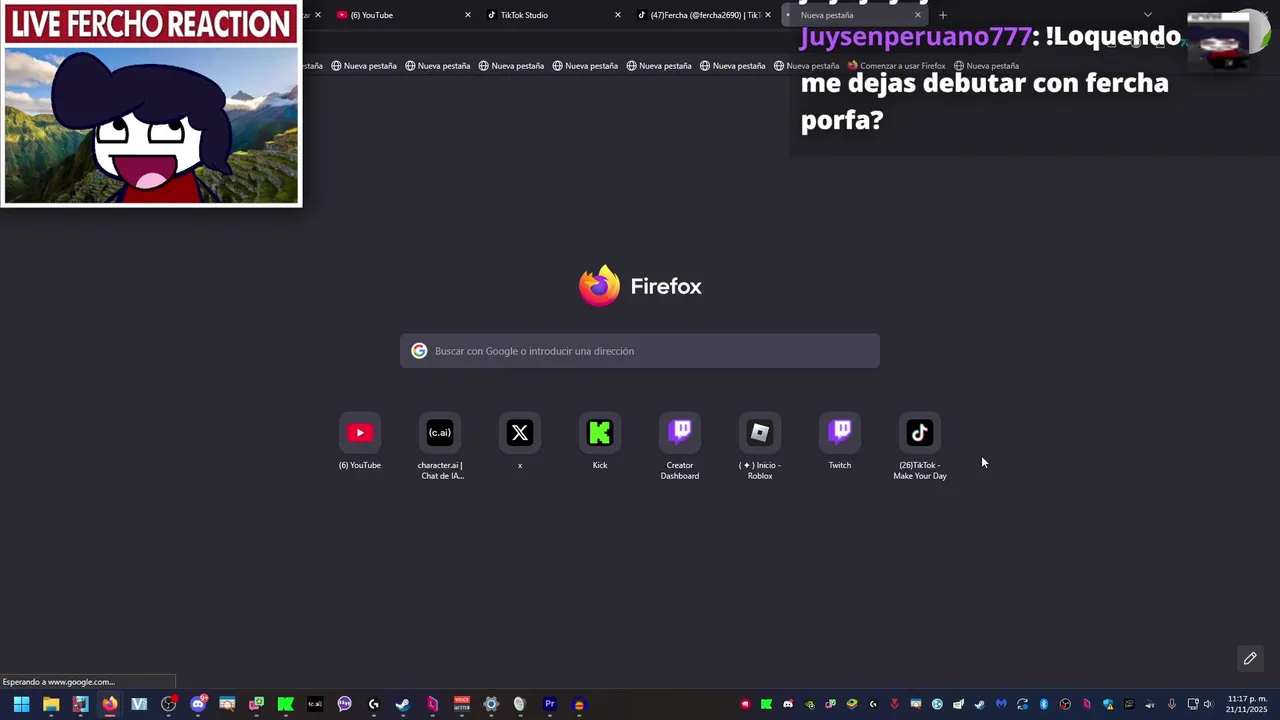Open Discord from the taskbar
This screenshot has width=1280, height=720.
(198, 704)
